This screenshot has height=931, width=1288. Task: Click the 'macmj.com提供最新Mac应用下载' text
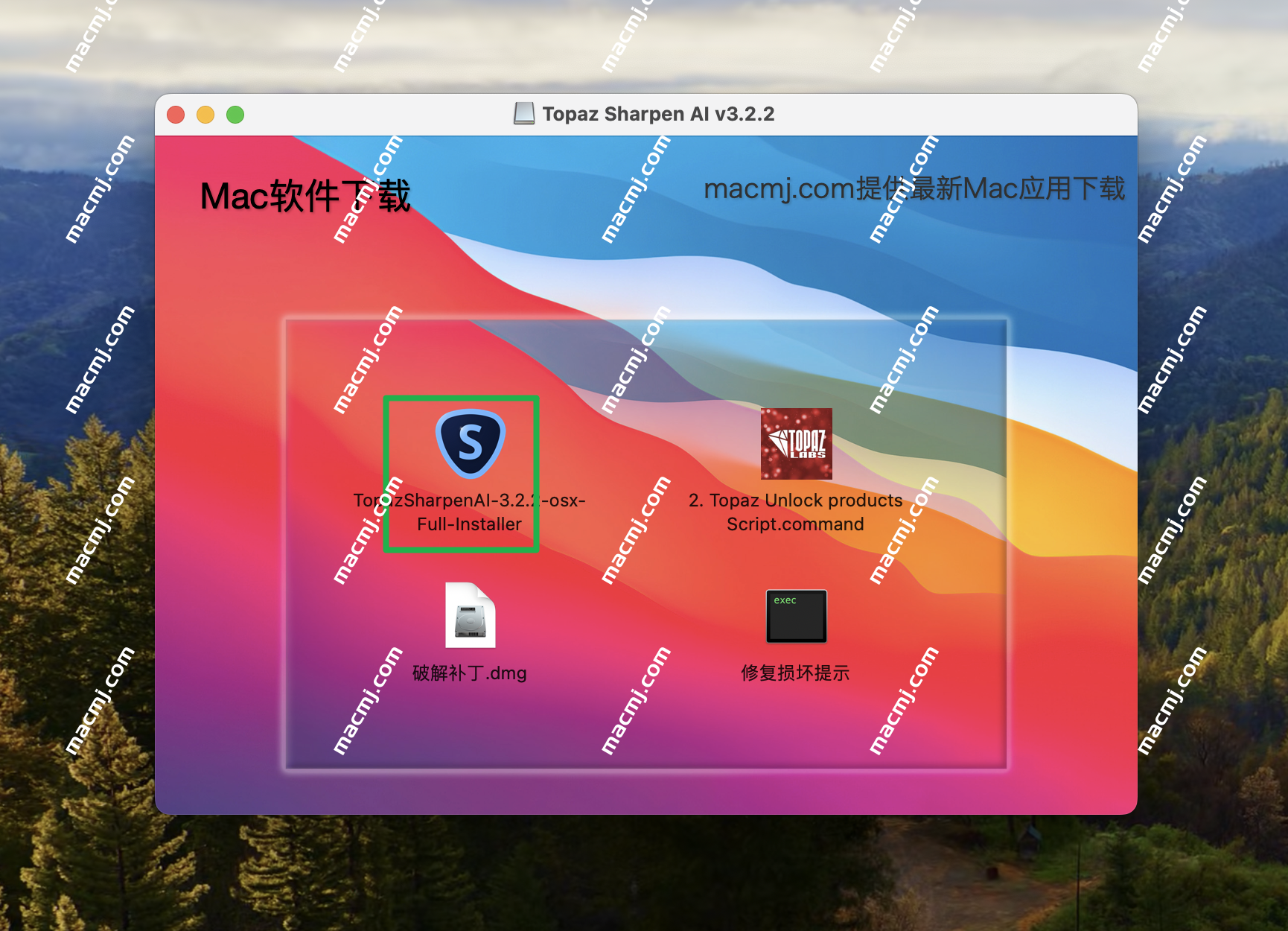tap(914, 189)
